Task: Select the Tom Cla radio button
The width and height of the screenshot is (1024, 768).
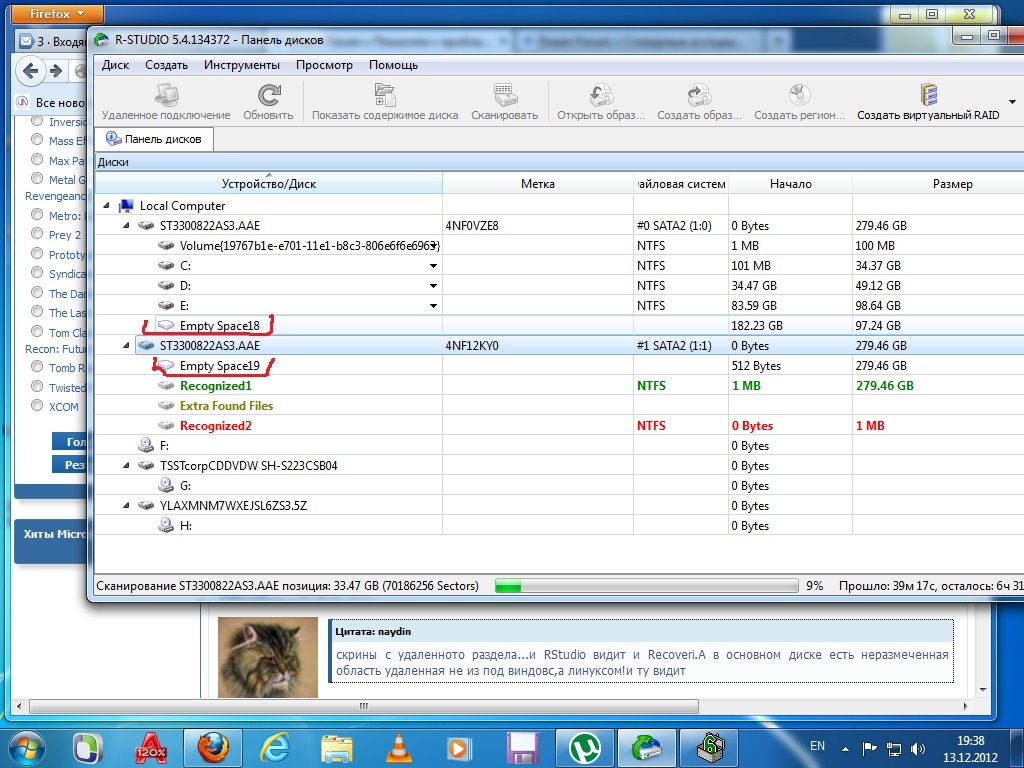Action: coord(37,332)
